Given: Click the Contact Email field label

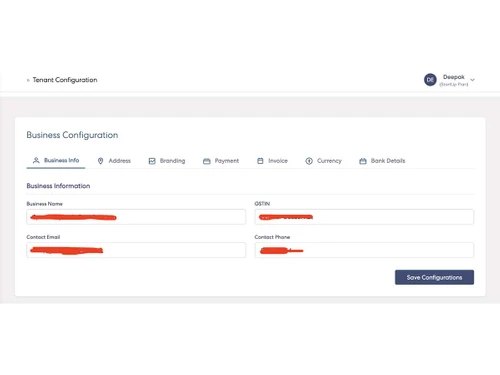Looking at the screenshot, I should pos(43,237).
